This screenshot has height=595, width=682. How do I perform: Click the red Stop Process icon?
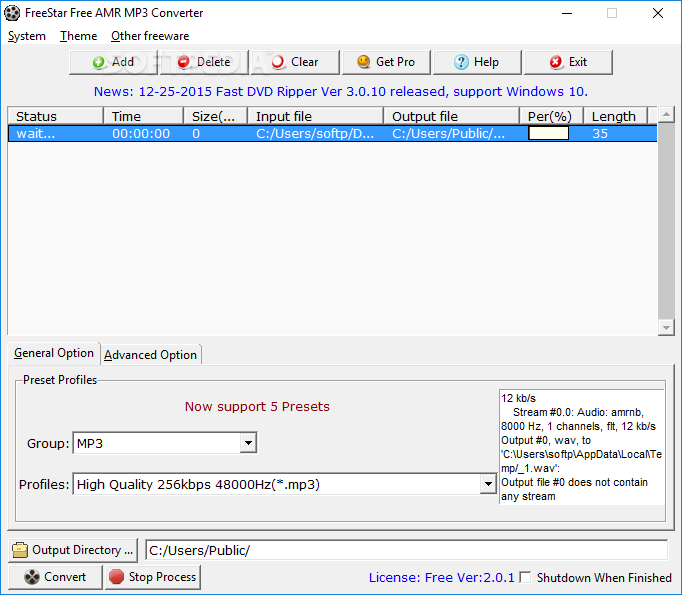point(116,577)
